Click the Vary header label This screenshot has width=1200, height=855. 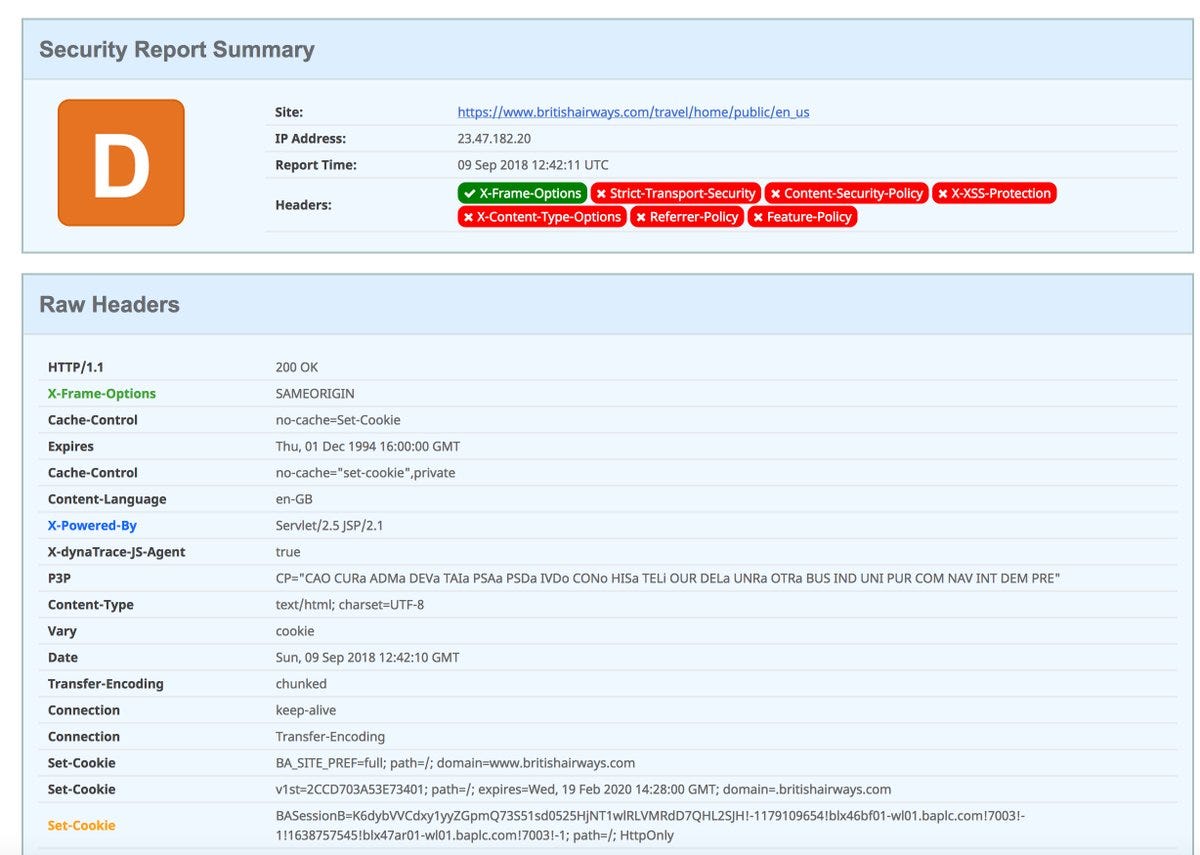pyautogui.click(x=62, y=631)
